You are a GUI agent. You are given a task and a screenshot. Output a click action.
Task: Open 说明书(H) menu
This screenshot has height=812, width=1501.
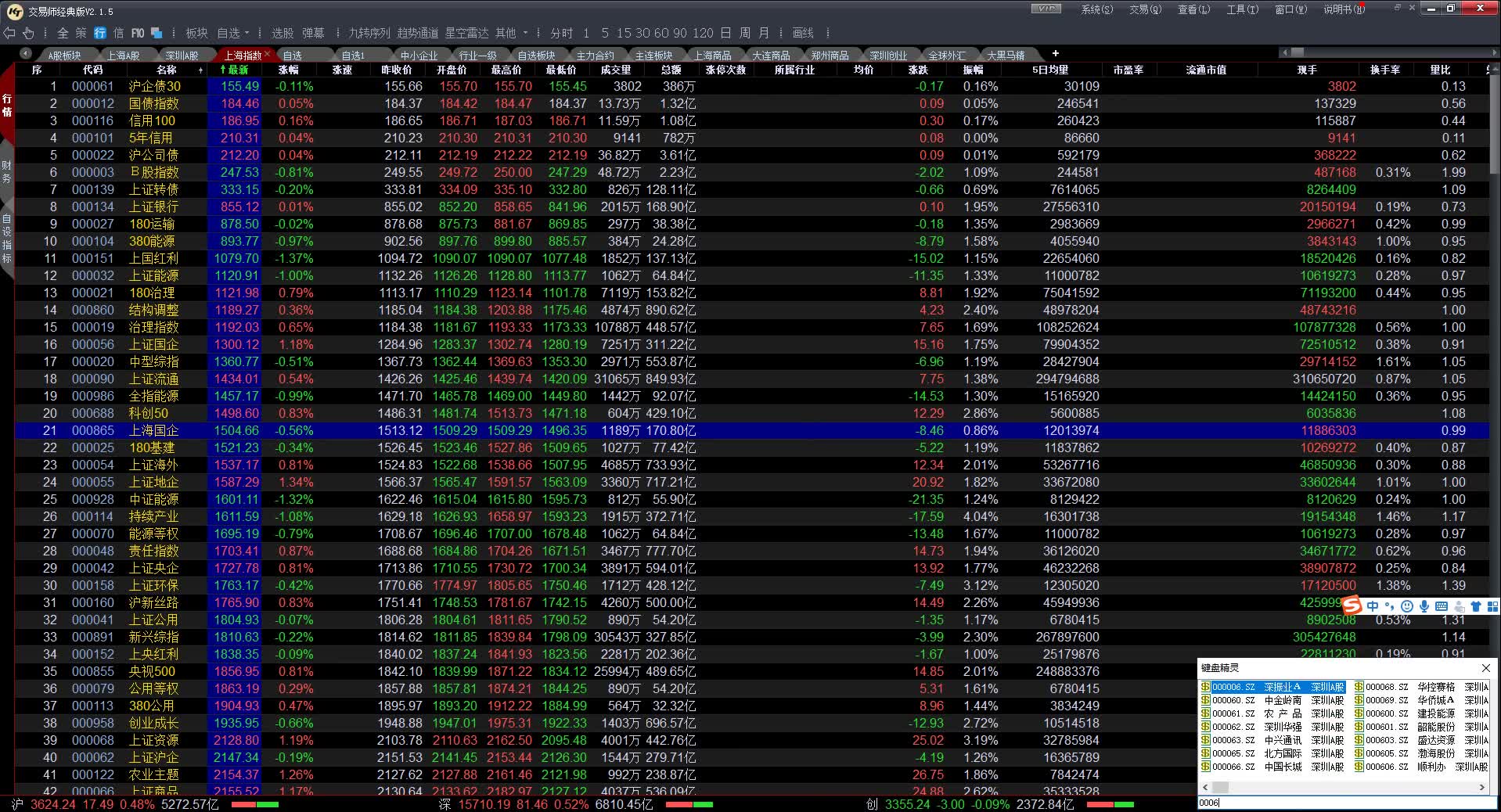[1344, 9]
